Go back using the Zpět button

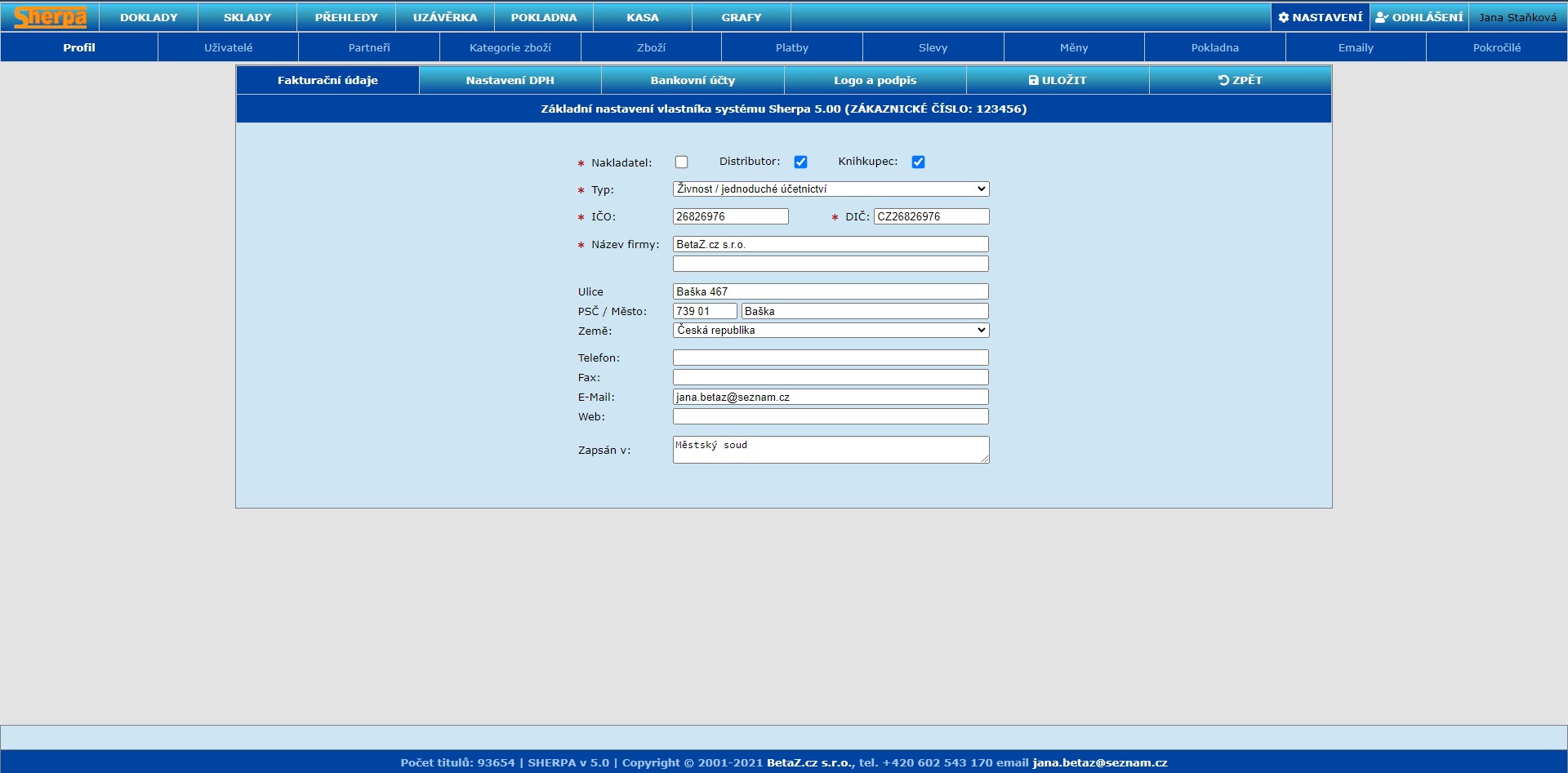(1240, 80)
